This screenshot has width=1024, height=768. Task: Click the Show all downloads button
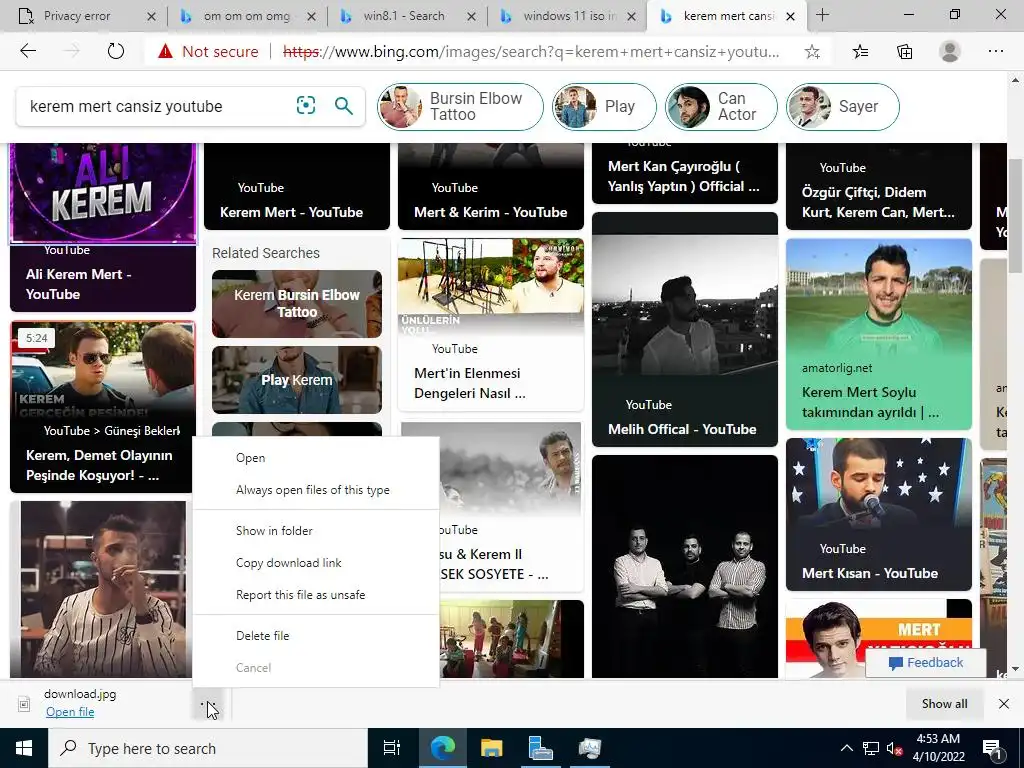click(x=944, y=703)
